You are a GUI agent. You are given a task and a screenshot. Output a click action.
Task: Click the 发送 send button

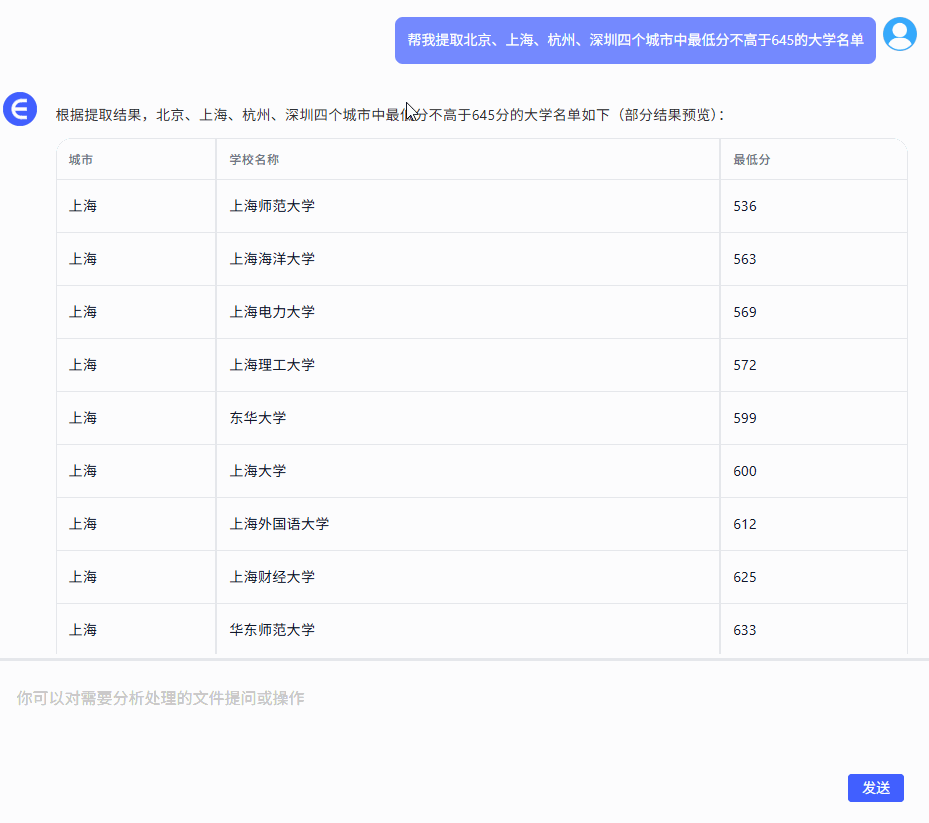(875, 787)
